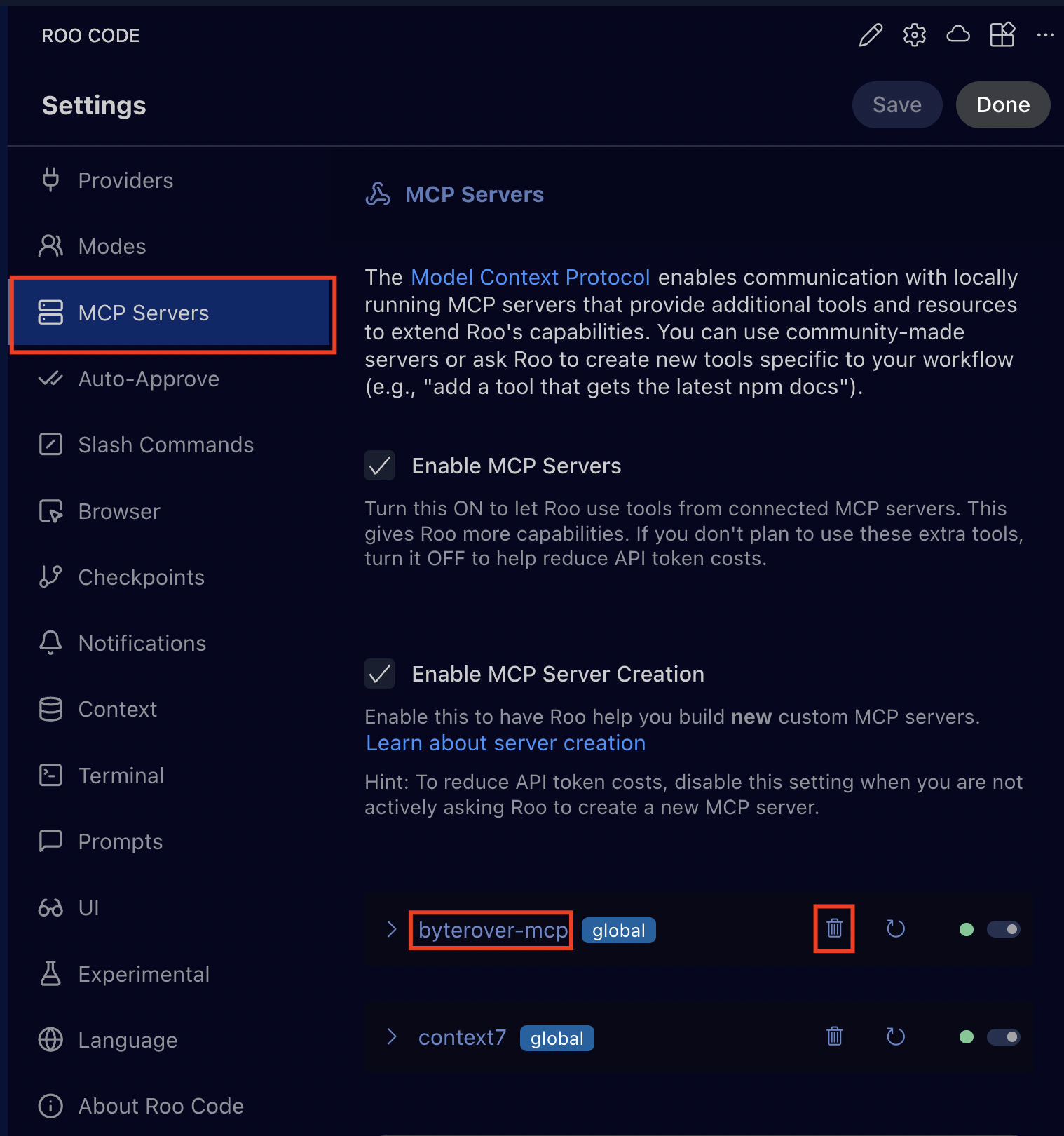Follow Learn about server creation link

point(505,743)
